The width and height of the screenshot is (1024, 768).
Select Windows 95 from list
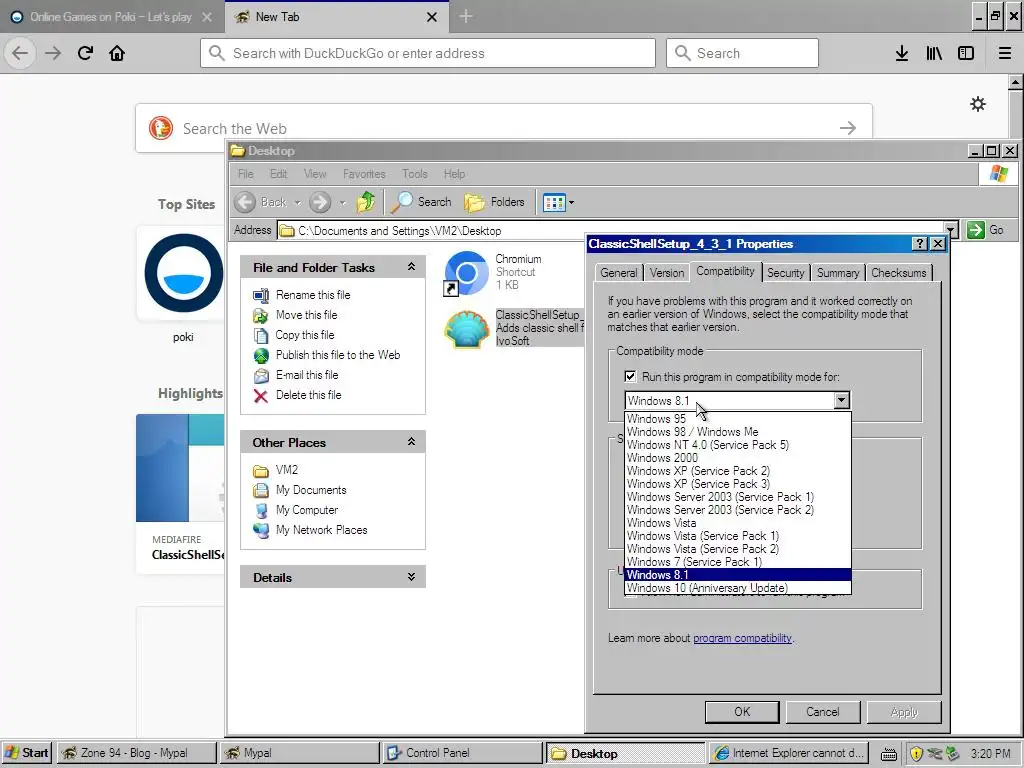coord(738,419)
